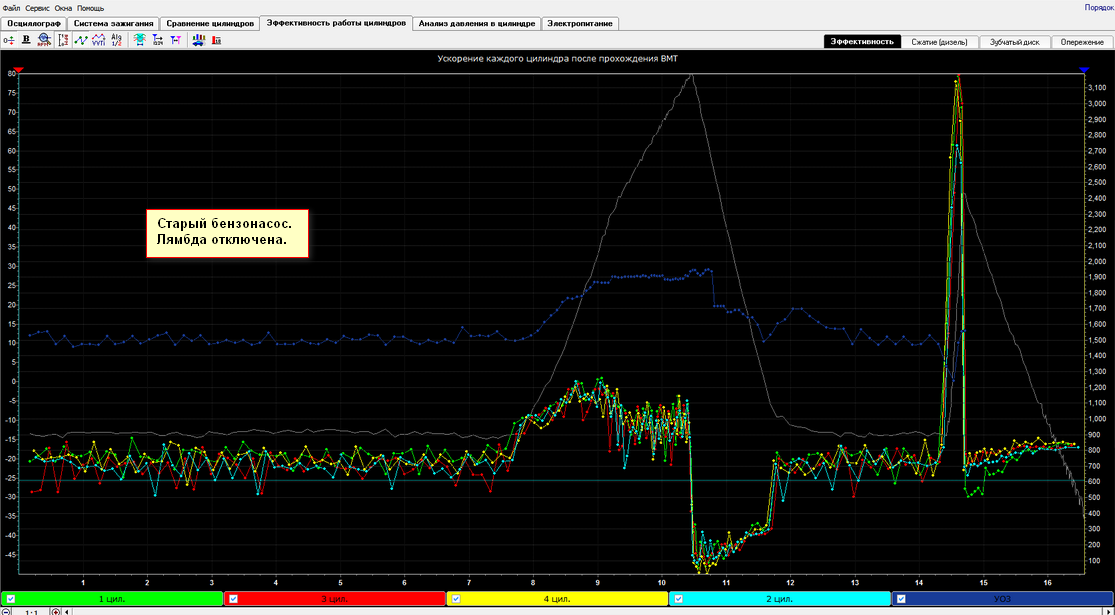Click the Alg 1/2 algorithm icon
The image size is (1115, 615).
click(117, 41)
